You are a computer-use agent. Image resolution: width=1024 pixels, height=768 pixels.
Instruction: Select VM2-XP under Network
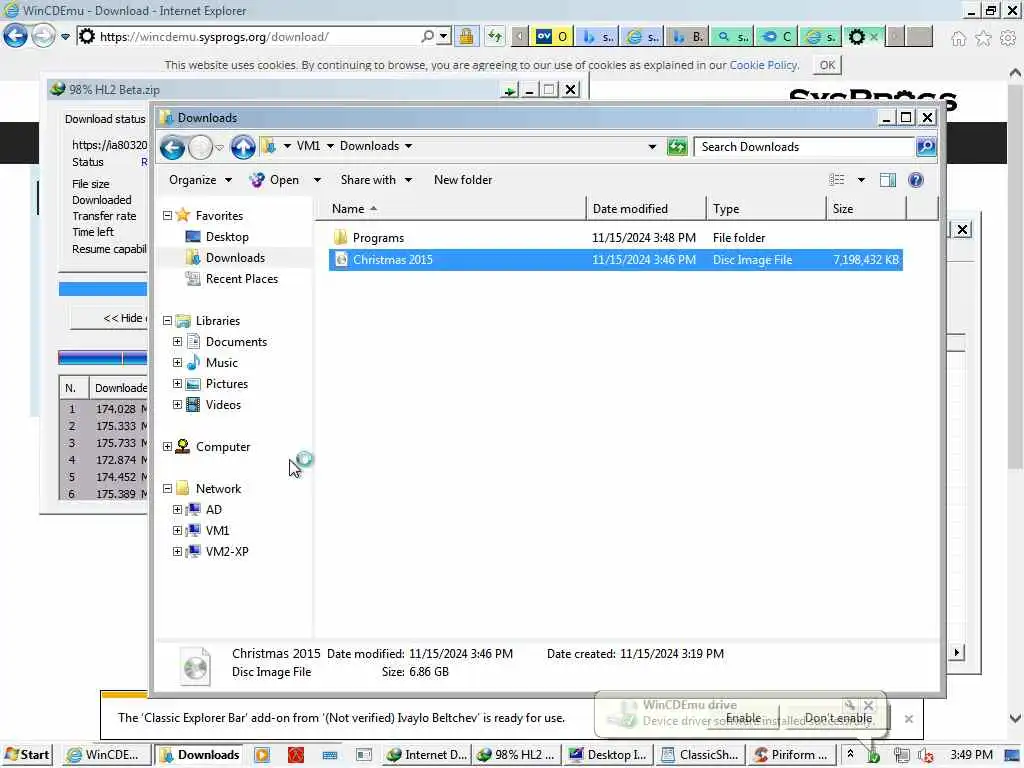coord(227,552)
